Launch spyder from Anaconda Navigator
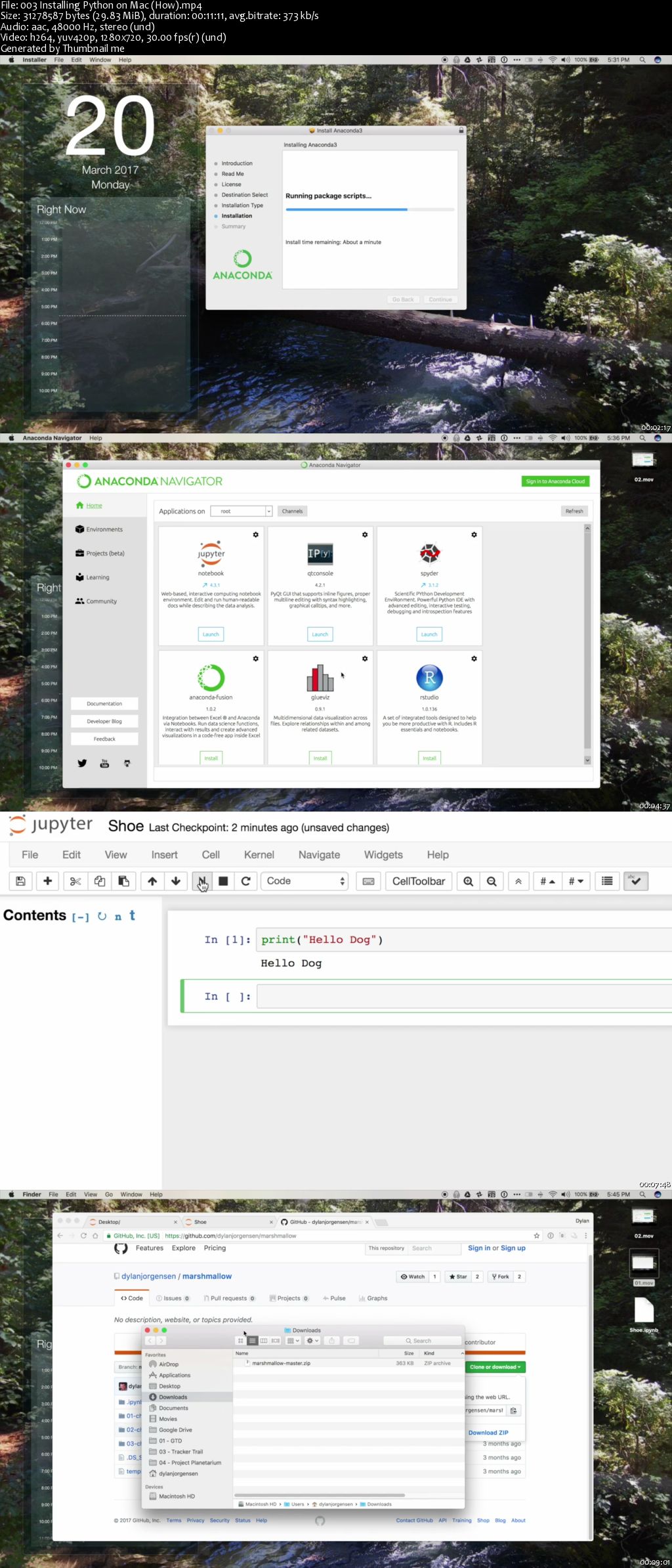Viewport: 672px width, 1568px height. coord(429,634)
